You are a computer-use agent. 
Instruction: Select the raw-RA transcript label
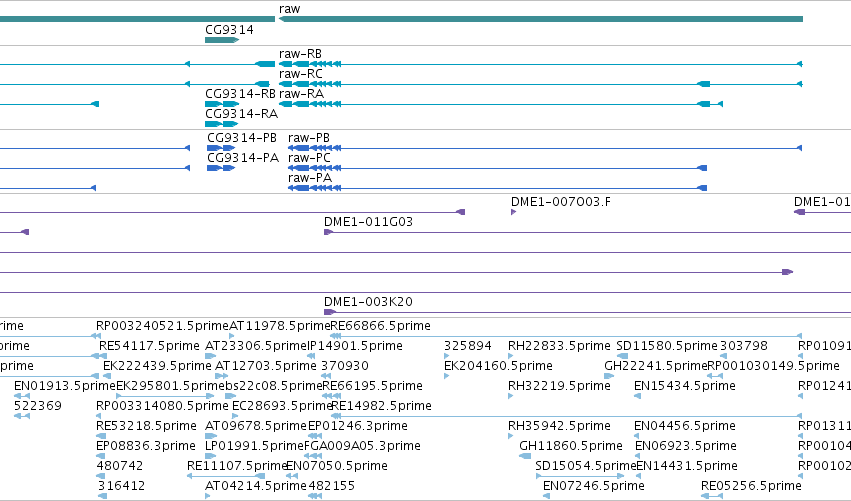(x=301, y=94)
